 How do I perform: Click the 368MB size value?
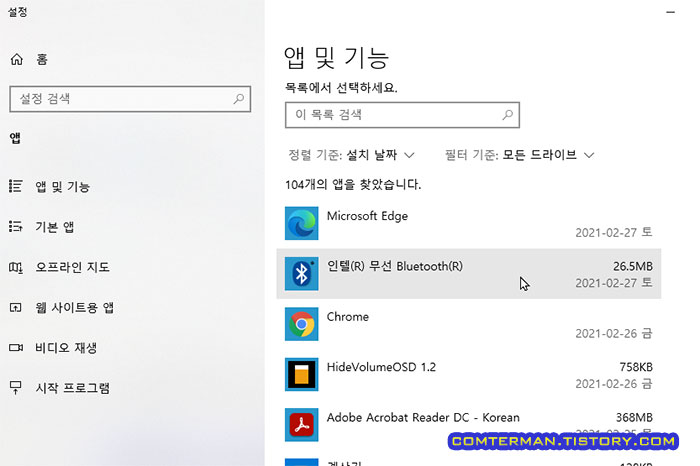coord(634,417)
